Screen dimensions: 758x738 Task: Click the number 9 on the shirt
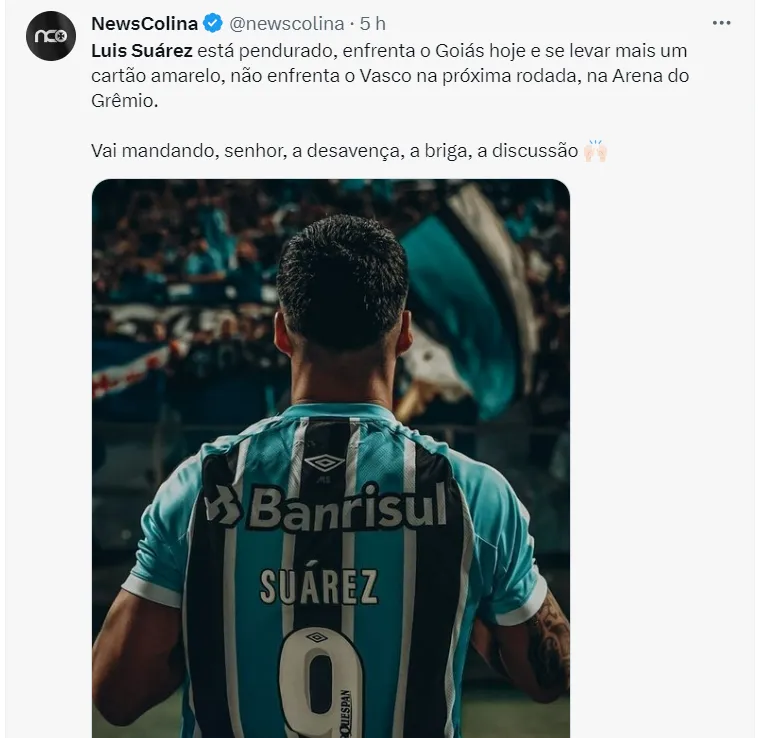coord(321,682)
